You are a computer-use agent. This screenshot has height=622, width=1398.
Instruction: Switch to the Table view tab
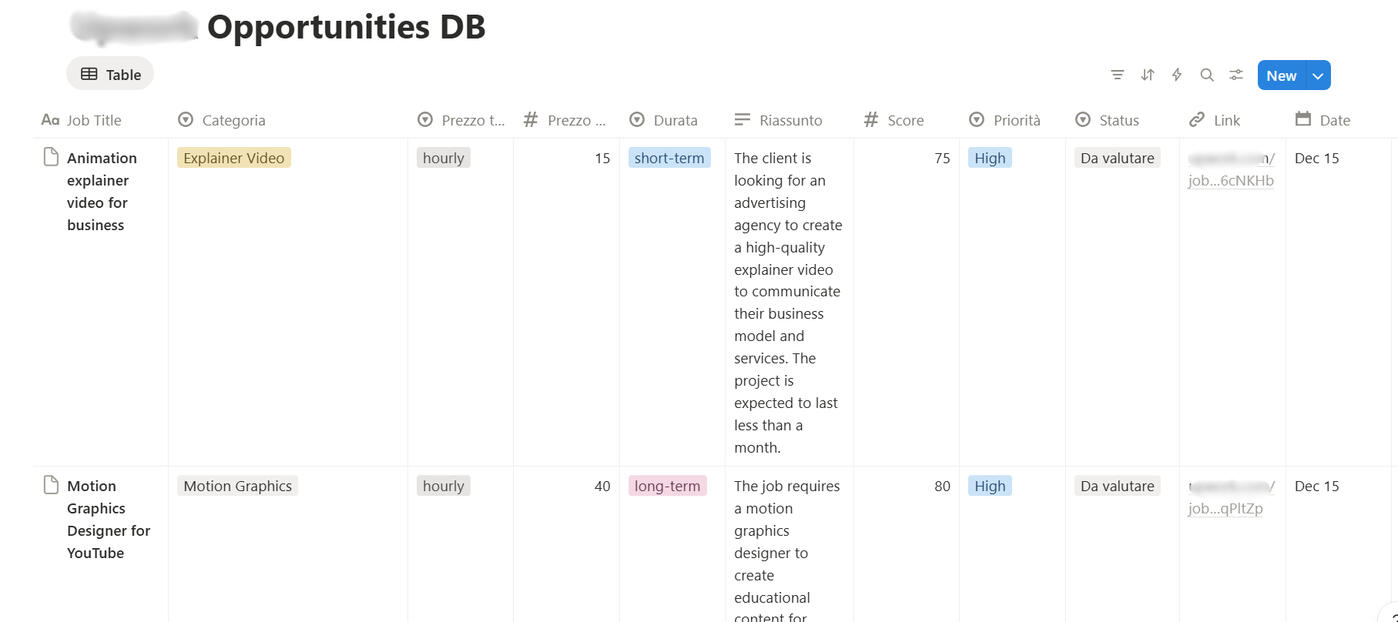(x=110, y=74)
